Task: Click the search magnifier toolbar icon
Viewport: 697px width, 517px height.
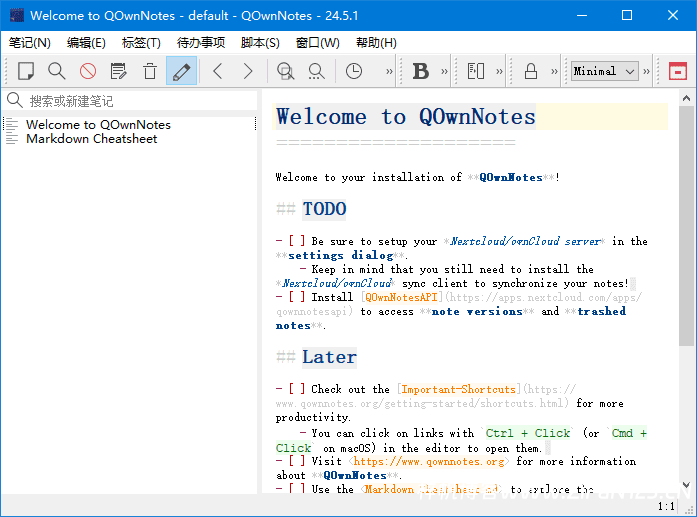Action: 57,71
